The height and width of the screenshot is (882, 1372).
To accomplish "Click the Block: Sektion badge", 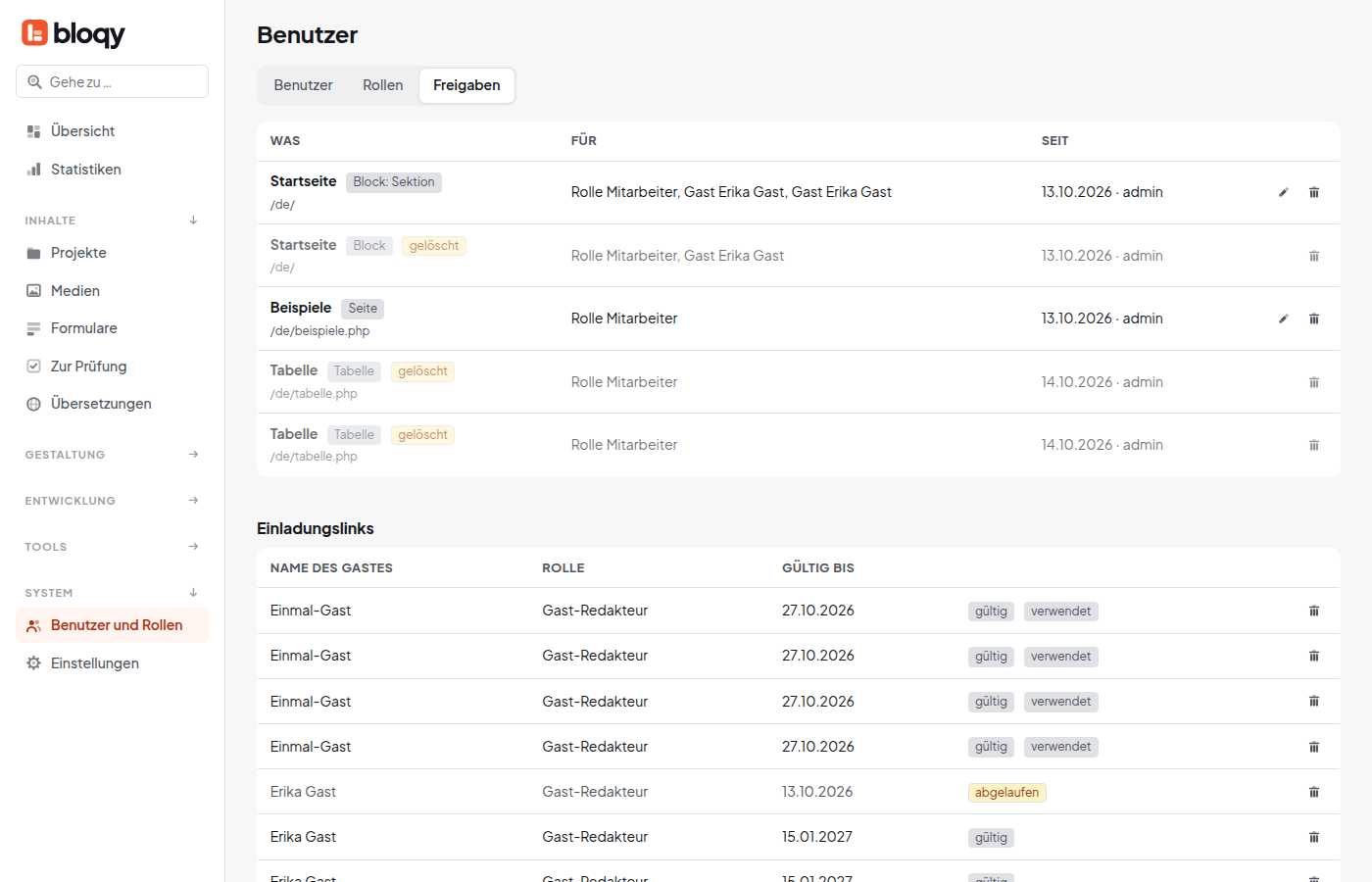I will [394, 182].
